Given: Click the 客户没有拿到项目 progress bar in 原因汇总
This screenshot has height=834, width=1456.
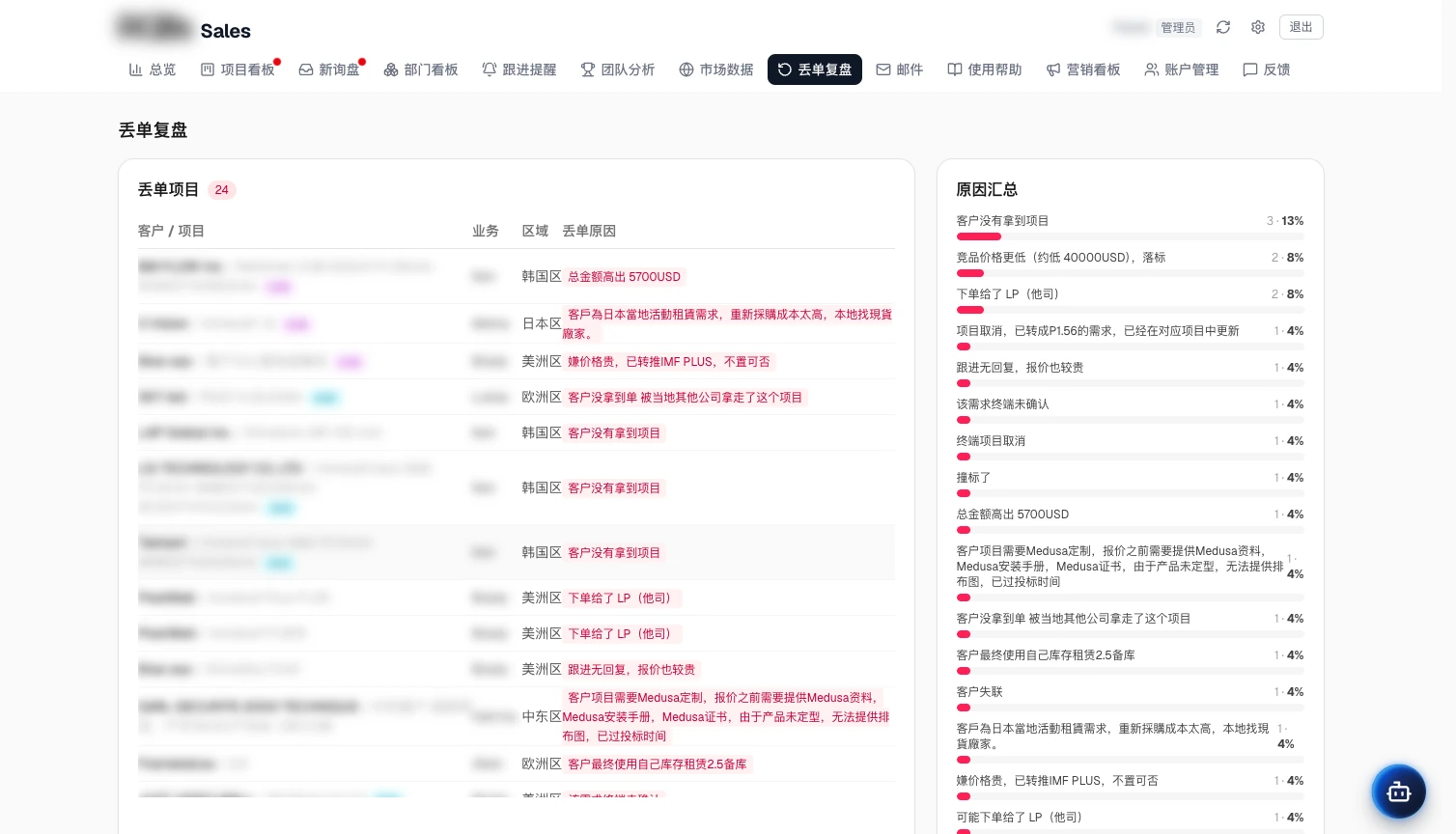Looking at the screenshot, I should 1130,236.
